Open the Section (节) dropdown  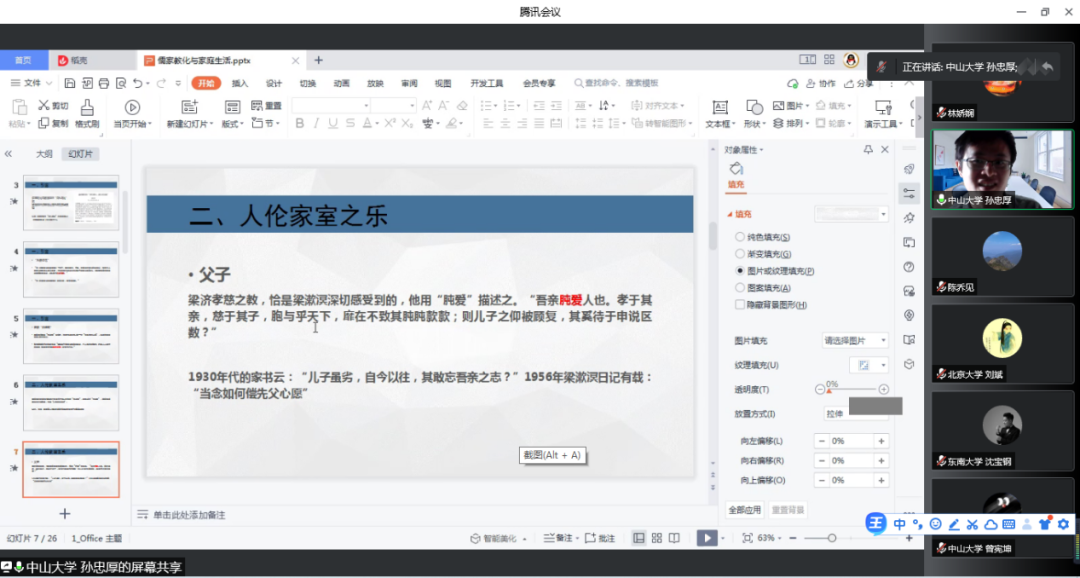coord(266,123)
